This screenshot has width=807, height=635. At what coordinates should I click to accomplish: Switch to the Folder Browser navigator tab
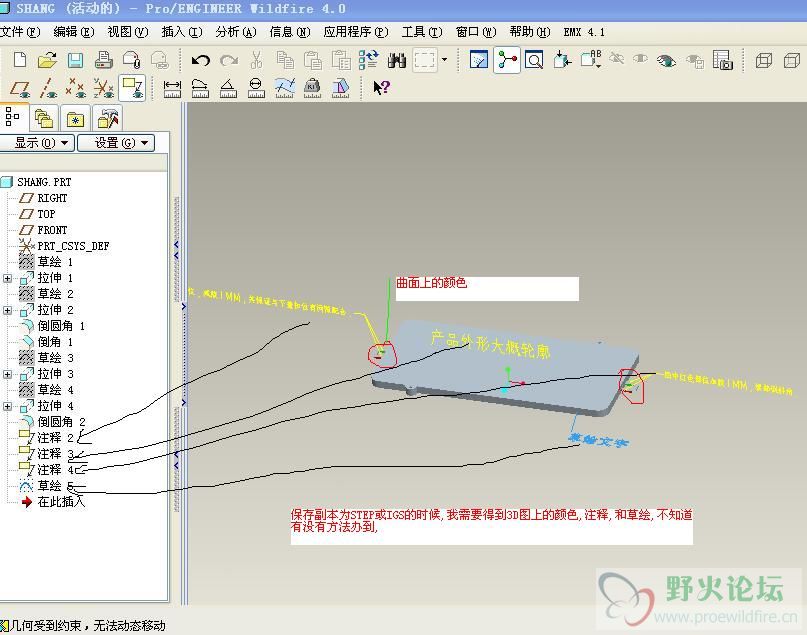click(44, 119)
